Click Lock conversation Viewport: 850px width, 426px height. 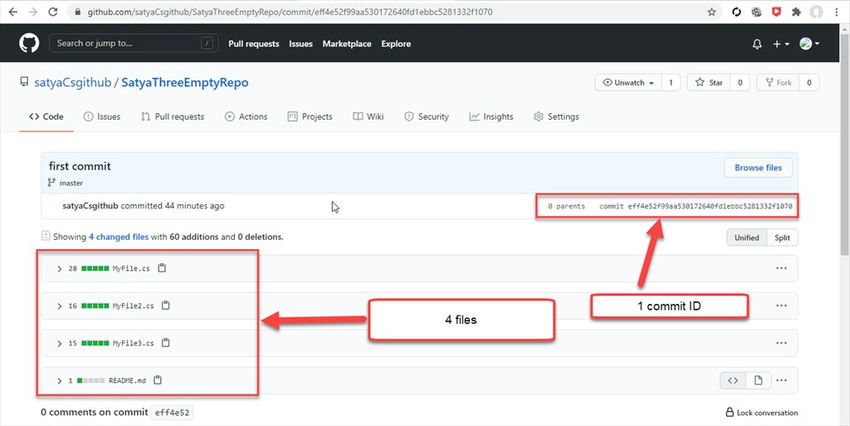762,412
